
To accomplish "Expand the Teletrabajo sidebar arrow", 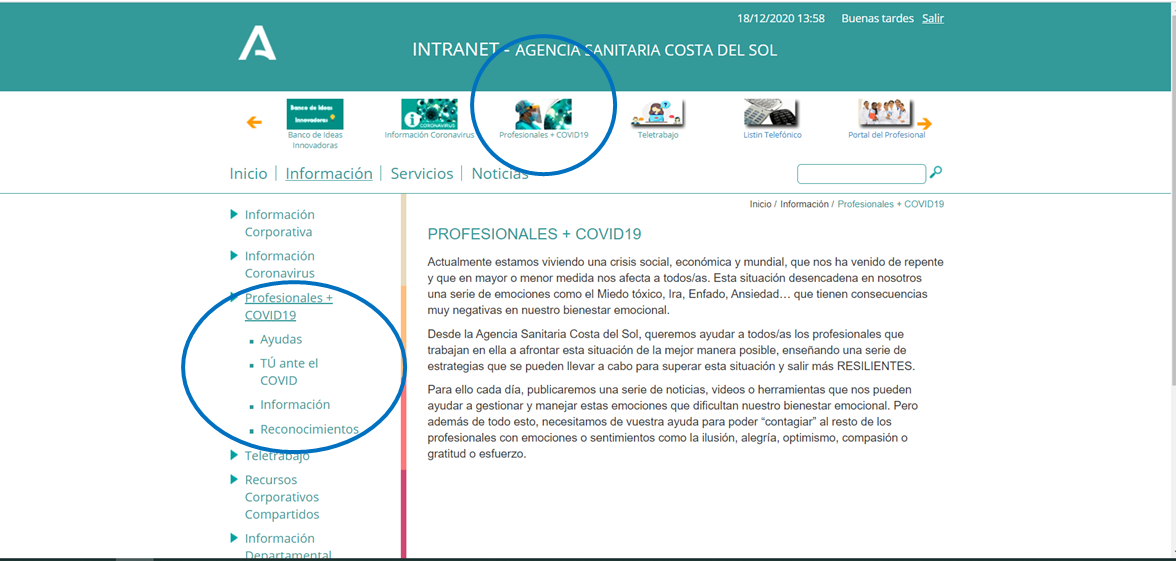I will coord(234,455).
